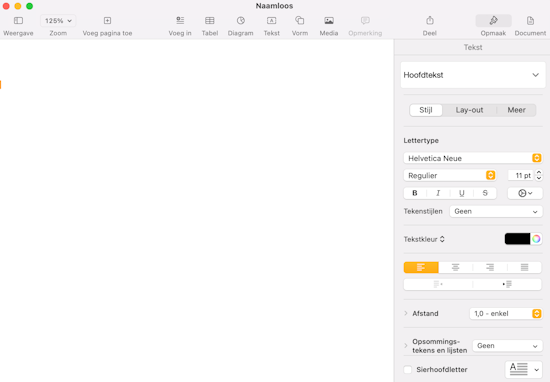Viewport: 550px width, 382px height.
Task: Switch to the Stijl tab
Action: 426,110
